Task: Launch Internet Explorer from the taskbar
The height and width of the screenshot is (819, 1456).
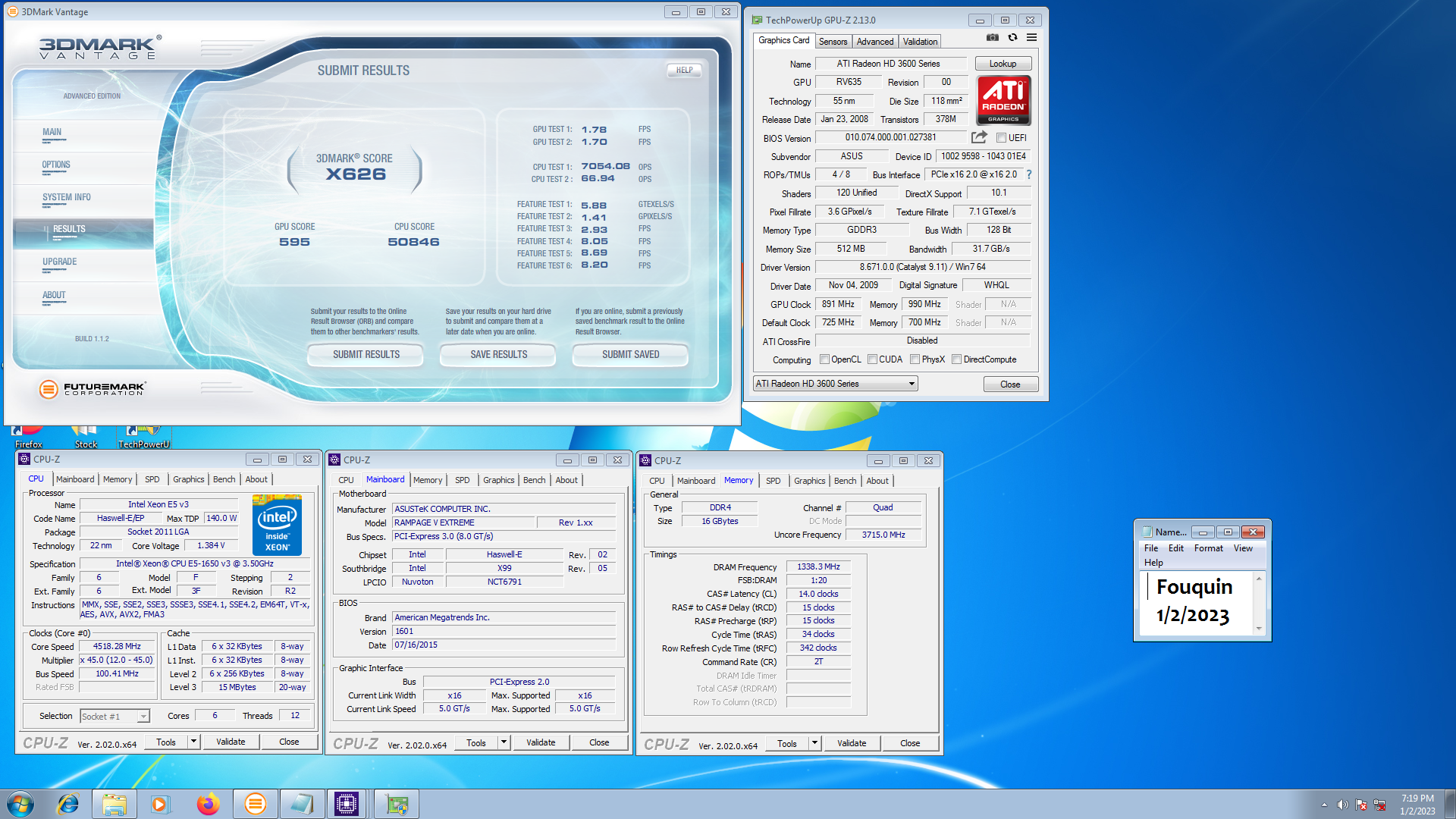Action: coord(68,804)
